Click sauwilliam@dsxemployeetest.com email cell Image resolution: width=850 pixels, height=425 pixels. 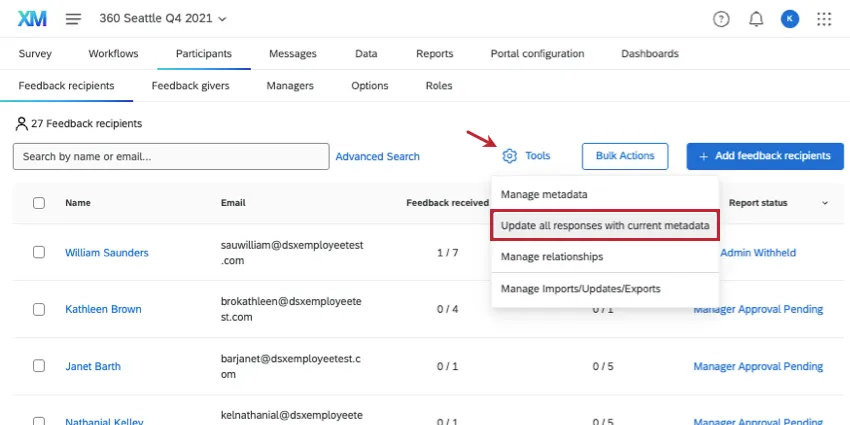click(292, 253)
